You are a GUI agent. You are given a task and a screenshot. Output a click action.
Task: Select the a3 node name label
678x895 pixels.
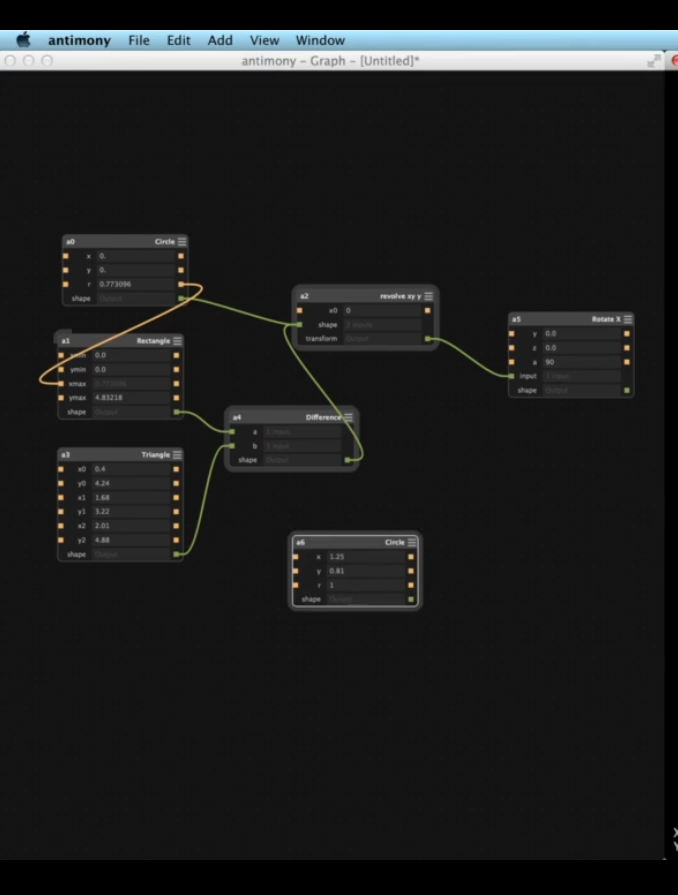[66, 455]
